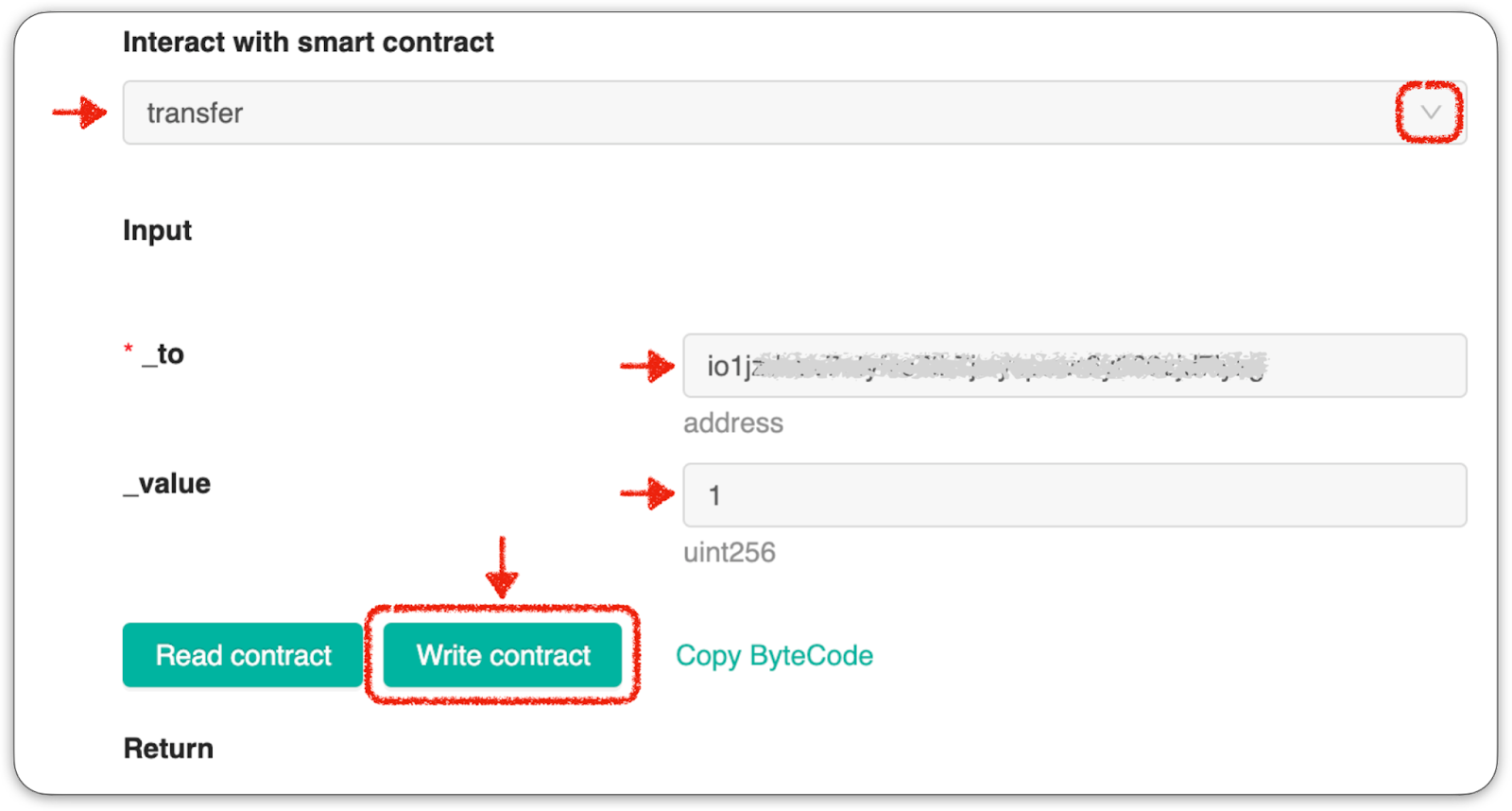Click the _to field label
This screenshot has width=1512, height=811.
[x=163, y=354]
